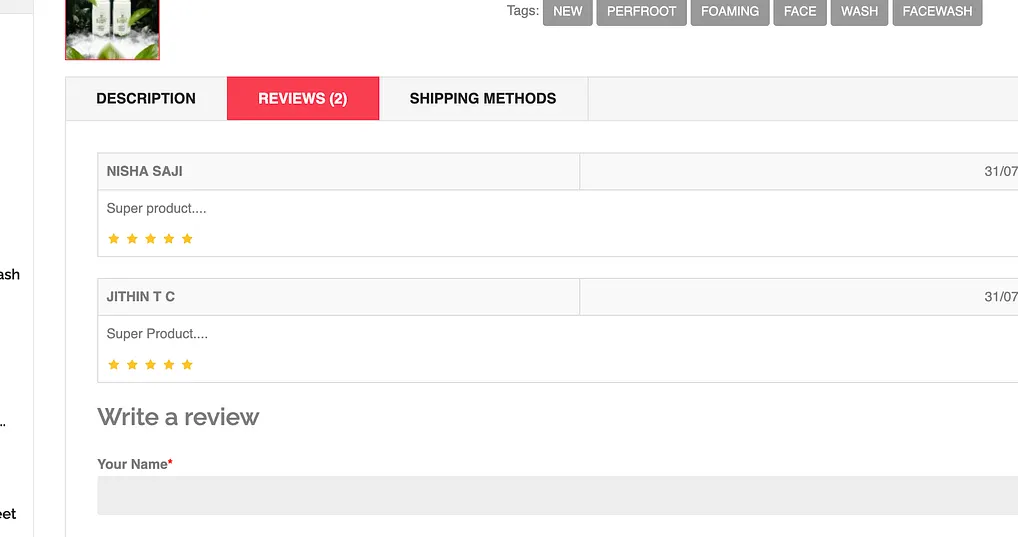Click third star in Nisha Saji's review
Image resolution: width=1018 pixels, height=537 pixels.
coord(150,239)
